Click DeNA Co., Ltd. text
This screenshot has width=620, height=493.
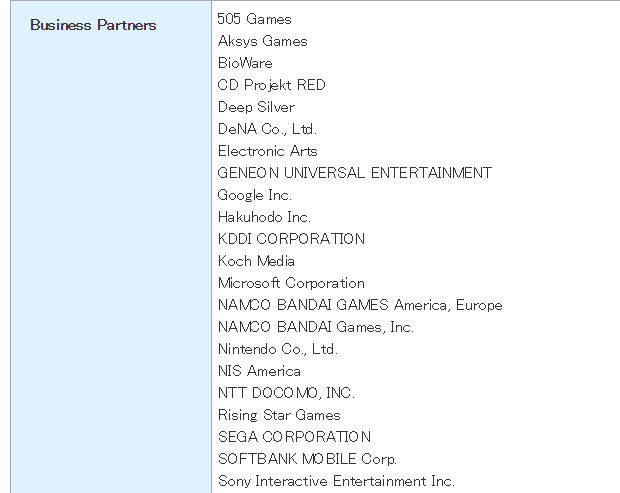(267, 129)
